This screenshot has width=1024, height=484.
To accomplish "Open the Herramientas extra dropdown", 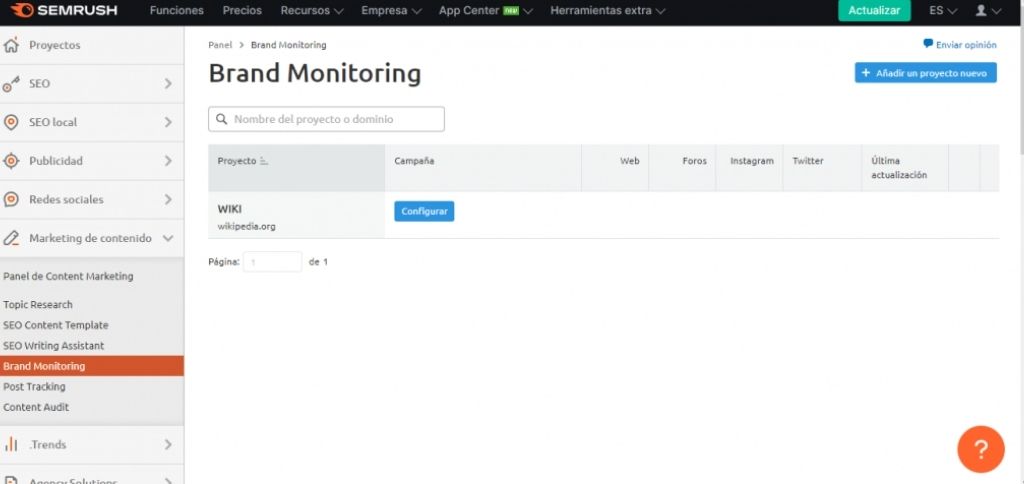I will pos(608,10).
